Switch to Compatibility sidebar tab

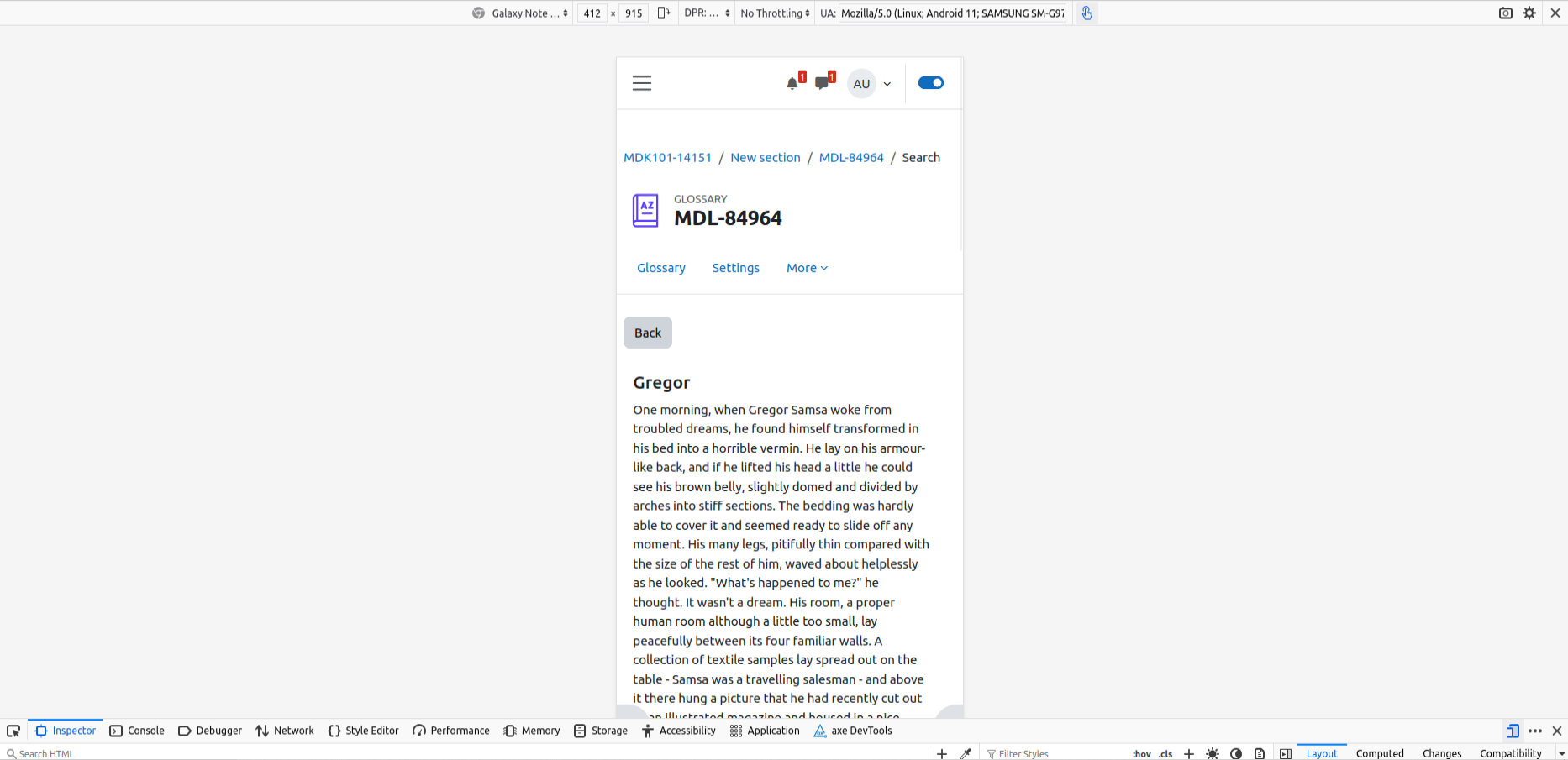(x=1511, y=753)
